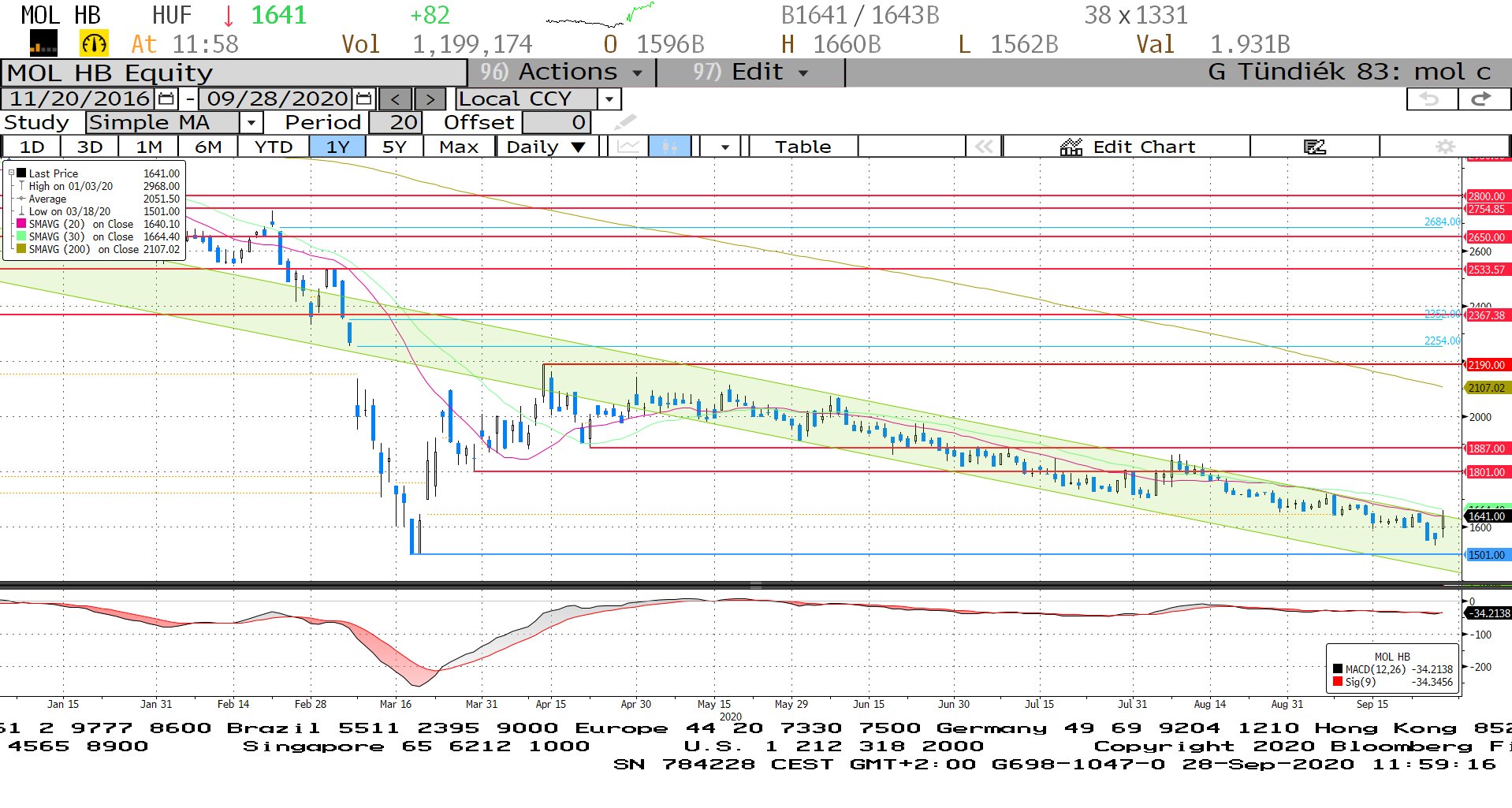Open the start date calendar picker
This screenshot has width=1512, height=808.
[x=166, y=99]
